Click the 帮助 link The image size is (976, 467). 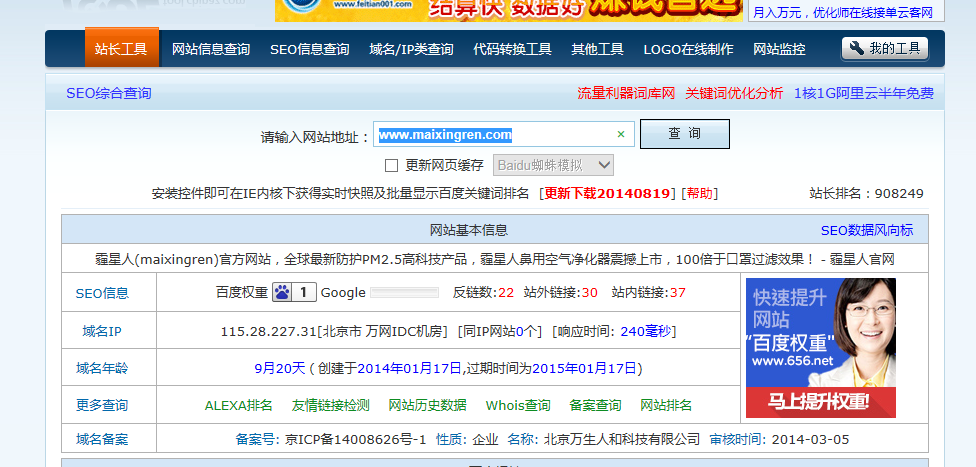[700, 193]
